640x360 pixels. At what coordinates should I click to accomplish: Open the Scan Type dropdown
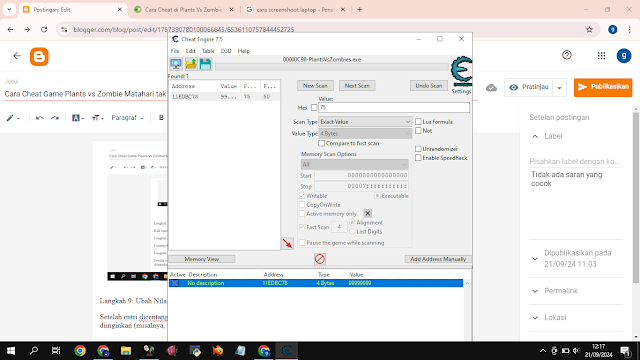[365, 122]
